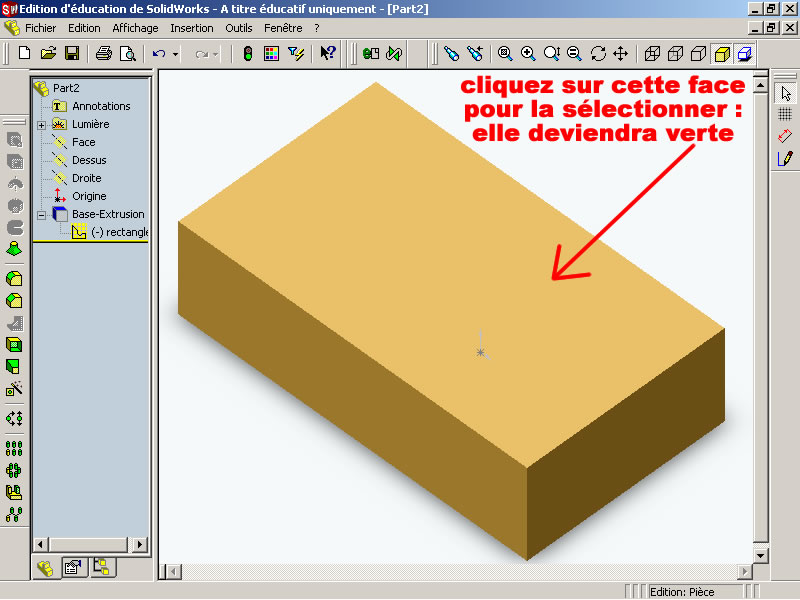Click the Draft feature icon
The image size is (800, 600).
click(13, 366)
